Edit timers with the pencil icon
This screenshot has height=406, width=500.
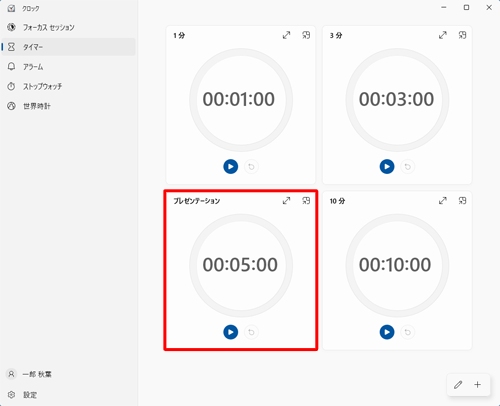458,385
